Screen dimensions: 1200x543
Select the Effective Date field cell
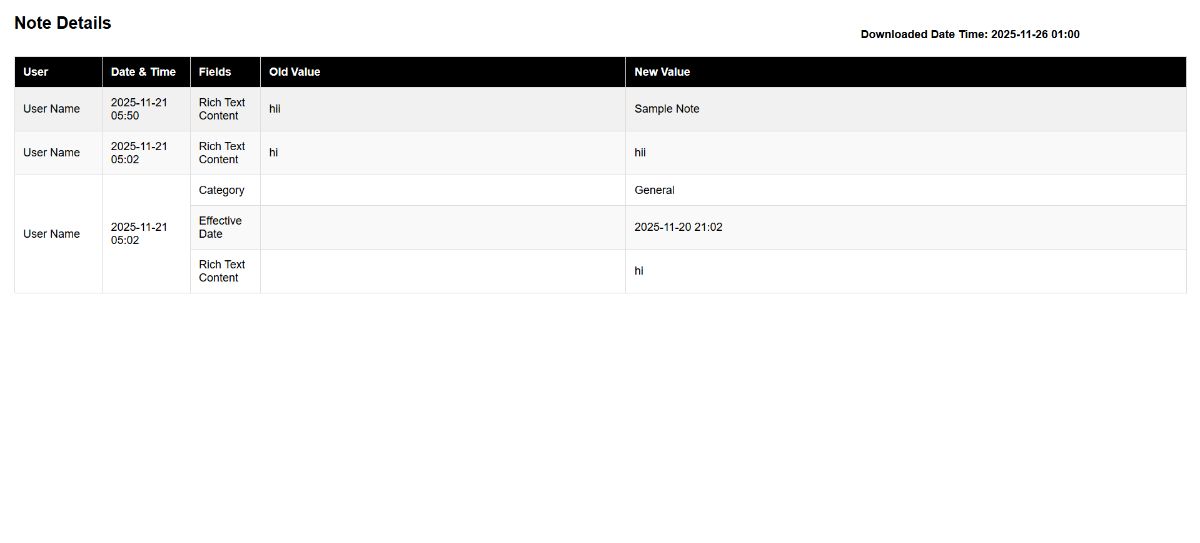[x=220, y=227]
